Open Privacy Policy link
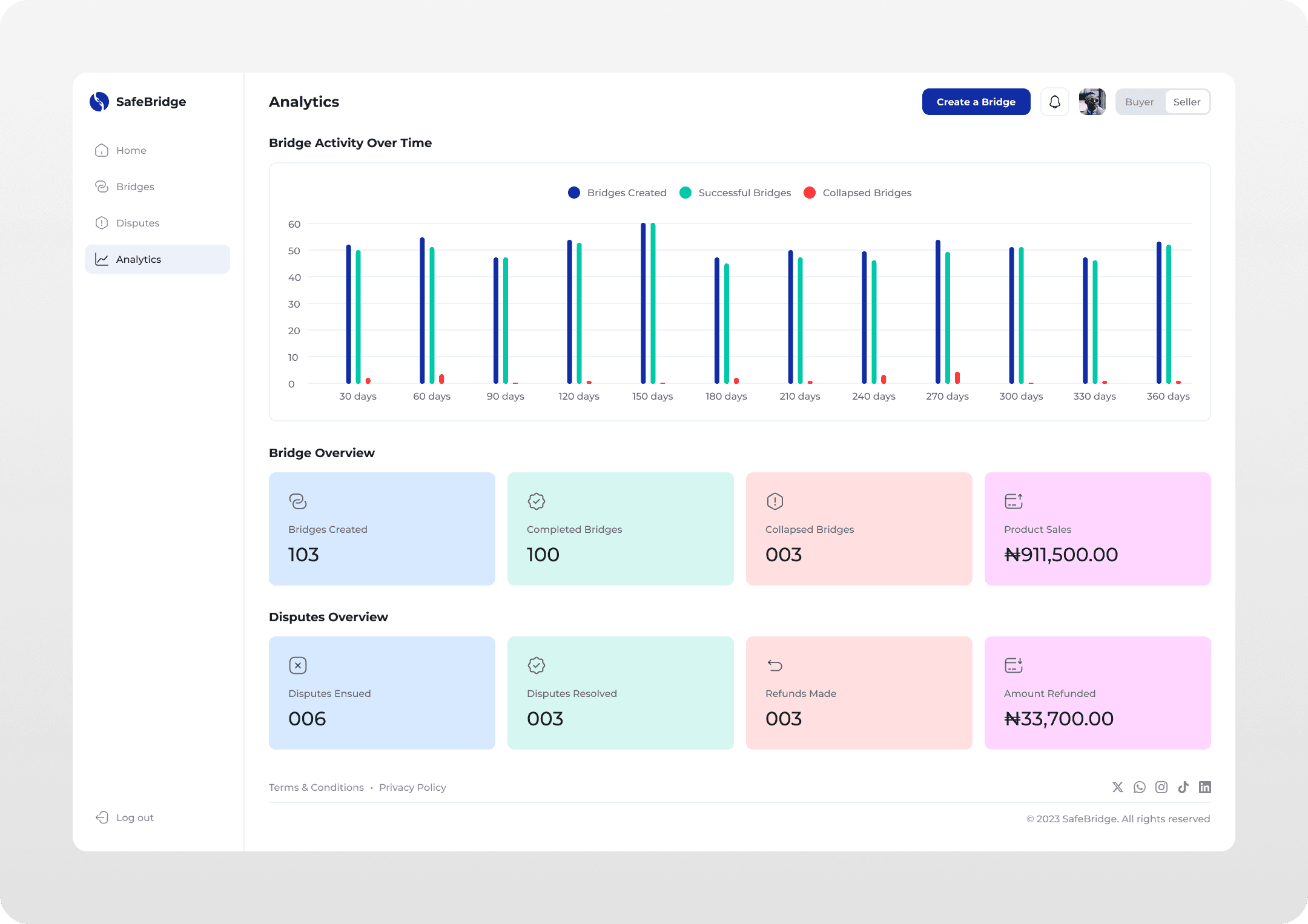The width and height of the screenshot is (1308, 924). click(412, 787)
